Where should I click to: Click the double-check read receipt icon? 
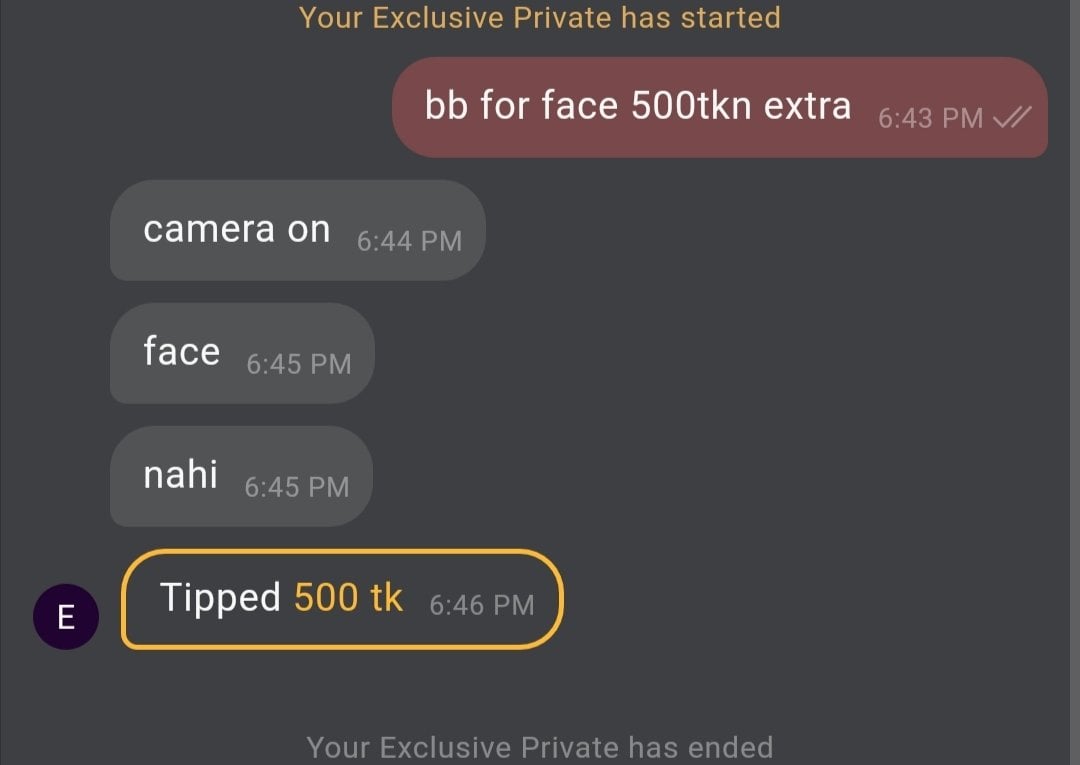coord(1012,118)
